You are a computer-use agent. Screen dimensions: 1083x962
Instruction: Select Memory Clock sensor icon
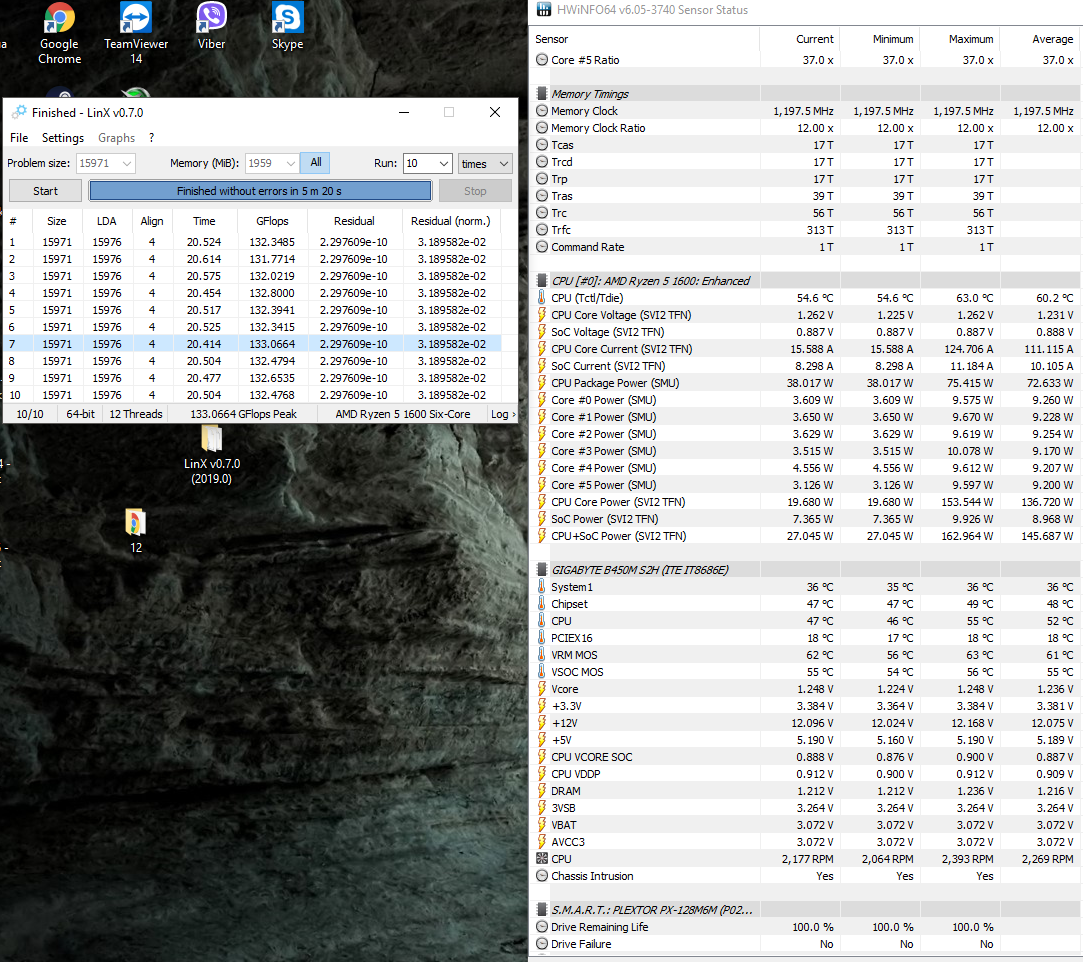coord(542,110)
